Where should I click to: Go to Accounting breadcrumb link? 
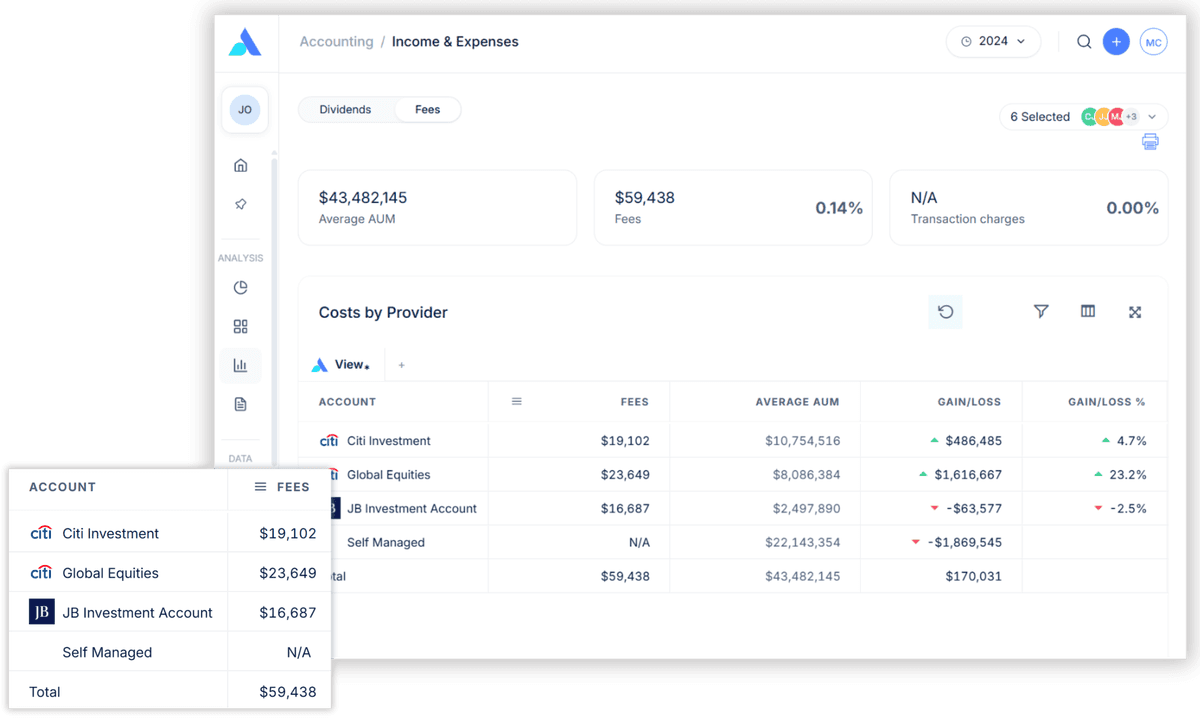pyautogui.click(x=336, y=42)
